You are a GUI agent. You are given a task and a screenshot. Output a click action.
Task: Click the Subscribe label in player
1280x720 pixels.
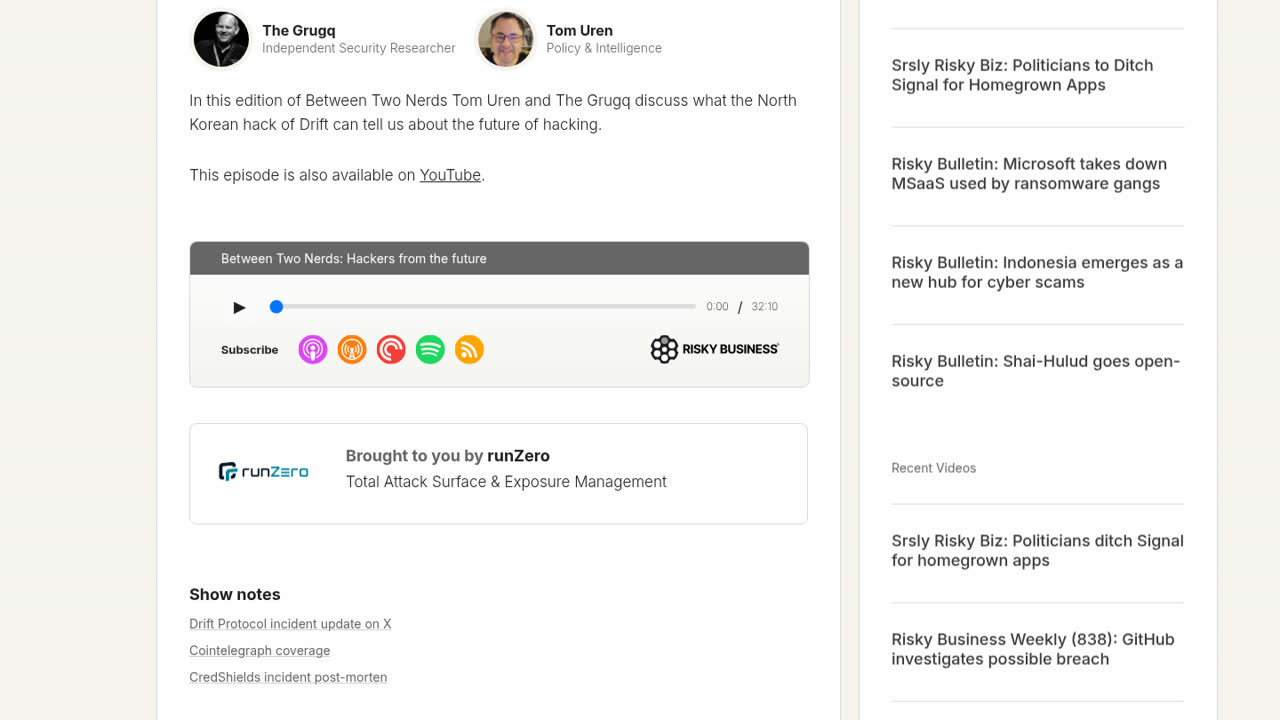tap(250, 350)
